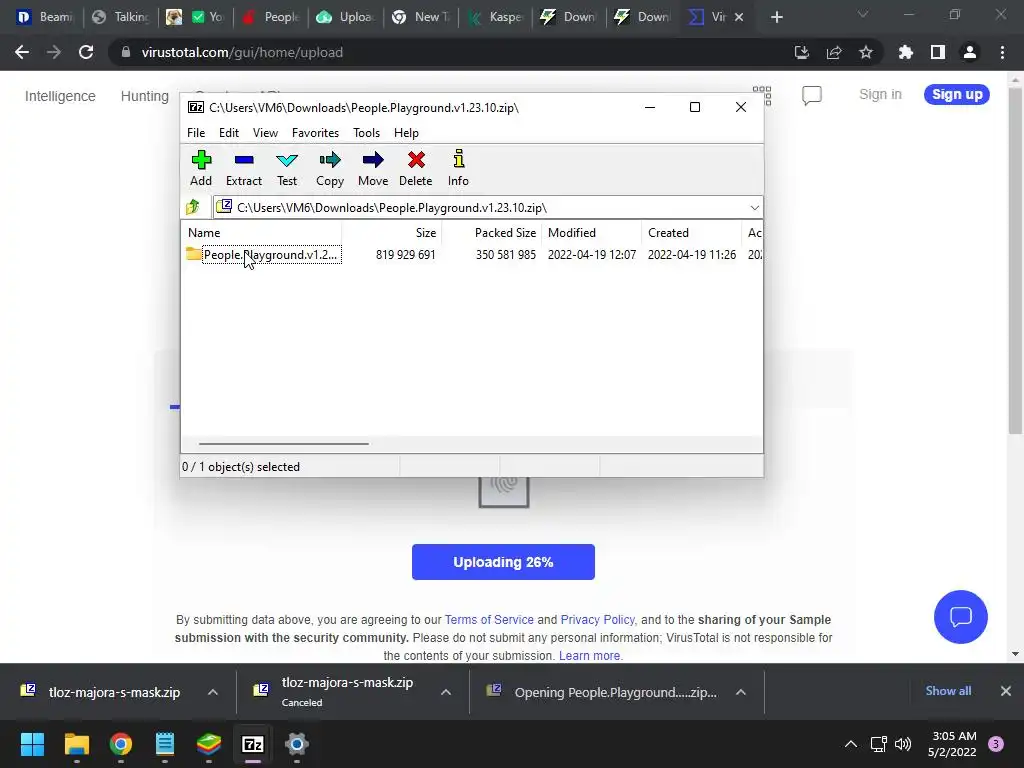
Task: Open archive Info in 7-Zip
Action: pyautogui.click(x=458, y=168)
